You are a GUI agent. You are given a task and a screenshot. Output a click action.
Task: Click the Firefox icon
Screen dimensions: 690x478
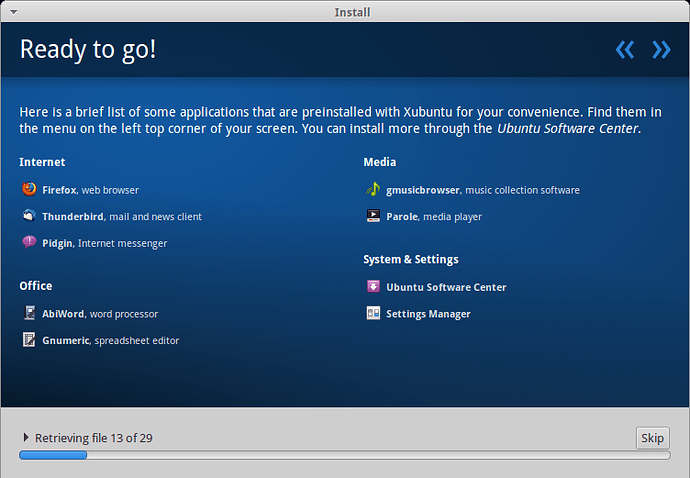click(29, 189)
